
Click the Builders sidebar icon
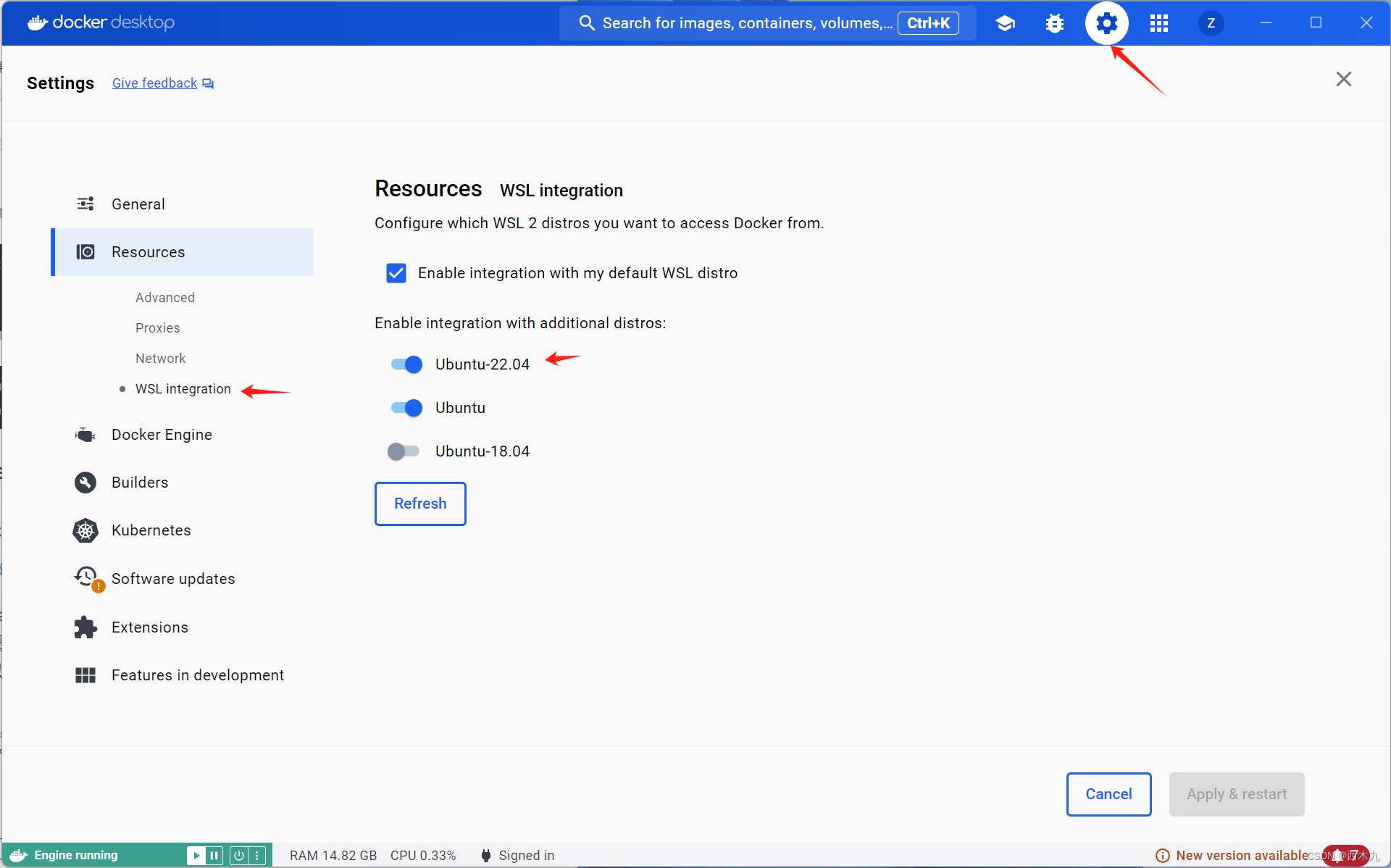85,482
